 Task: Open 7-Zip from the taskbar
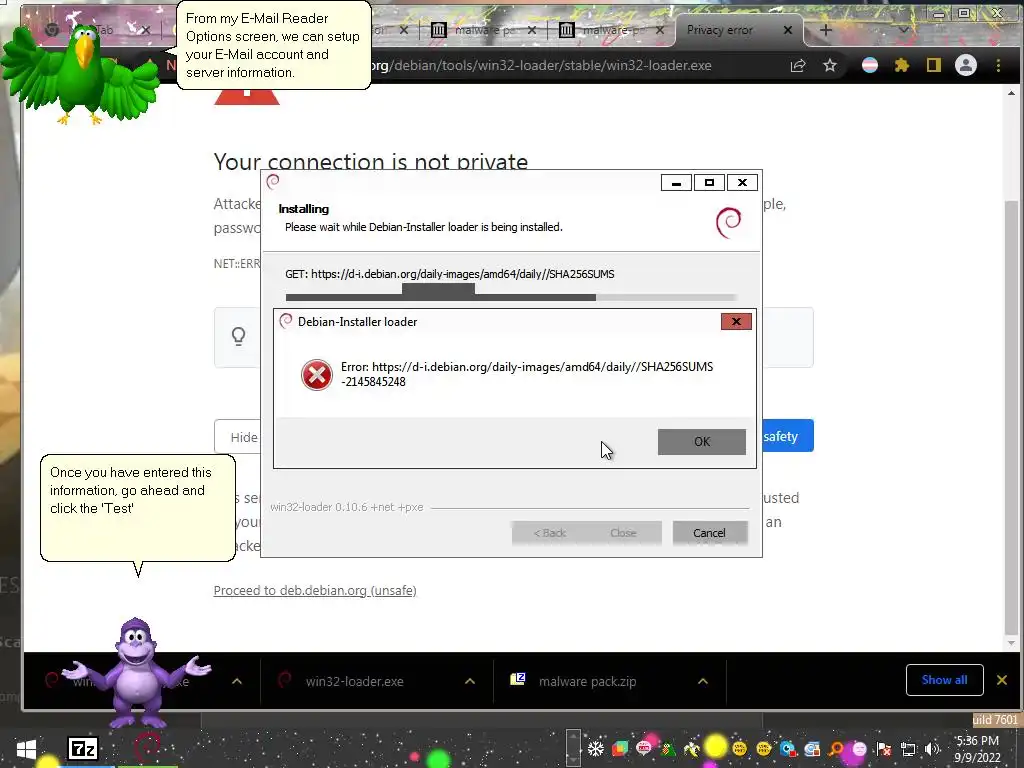(x=83, y=748)
